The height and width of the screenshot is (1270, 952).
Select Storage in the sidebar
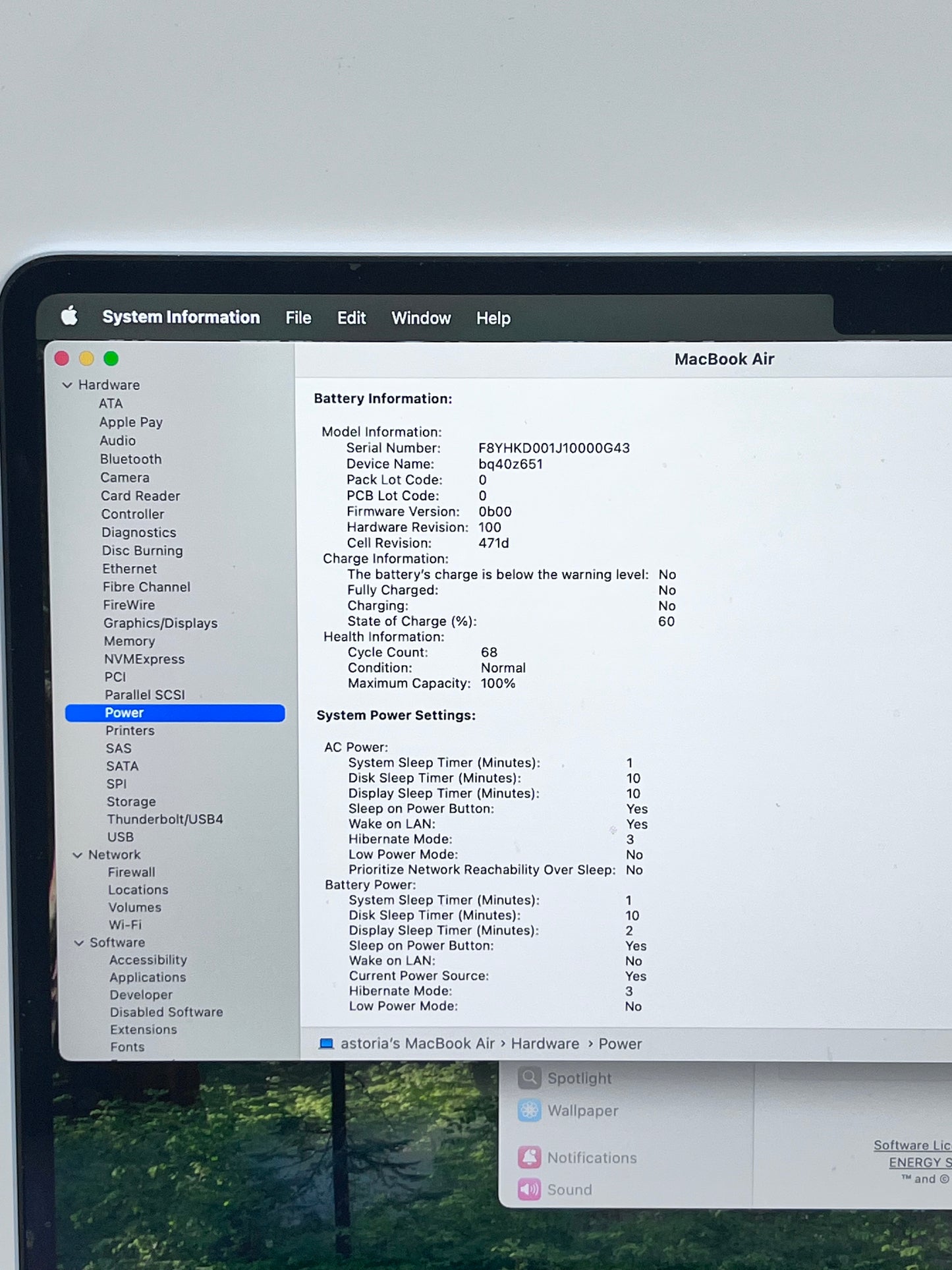132,802
